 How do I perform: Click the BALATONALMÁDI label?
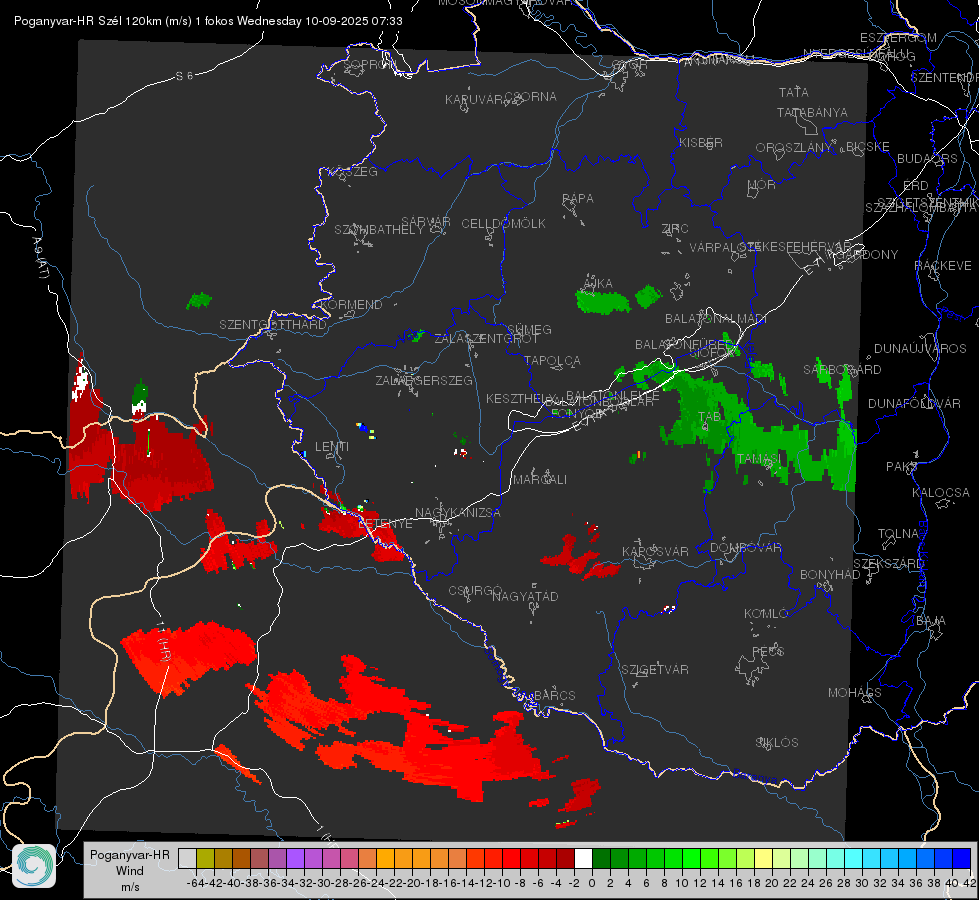click(716, 318)
